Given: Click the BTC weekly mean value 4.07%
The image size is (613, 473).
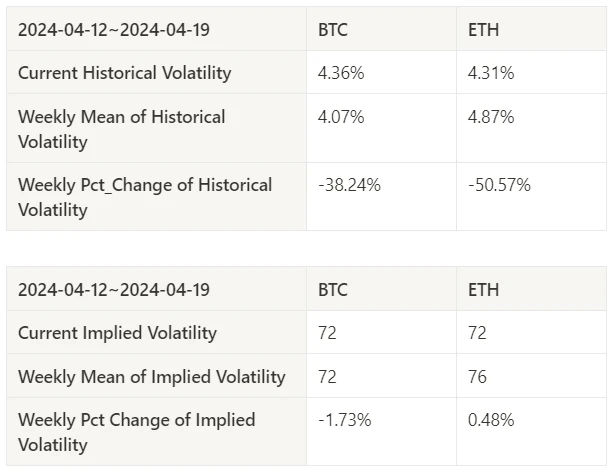Looking at the screenshot, I should [341, 117].
